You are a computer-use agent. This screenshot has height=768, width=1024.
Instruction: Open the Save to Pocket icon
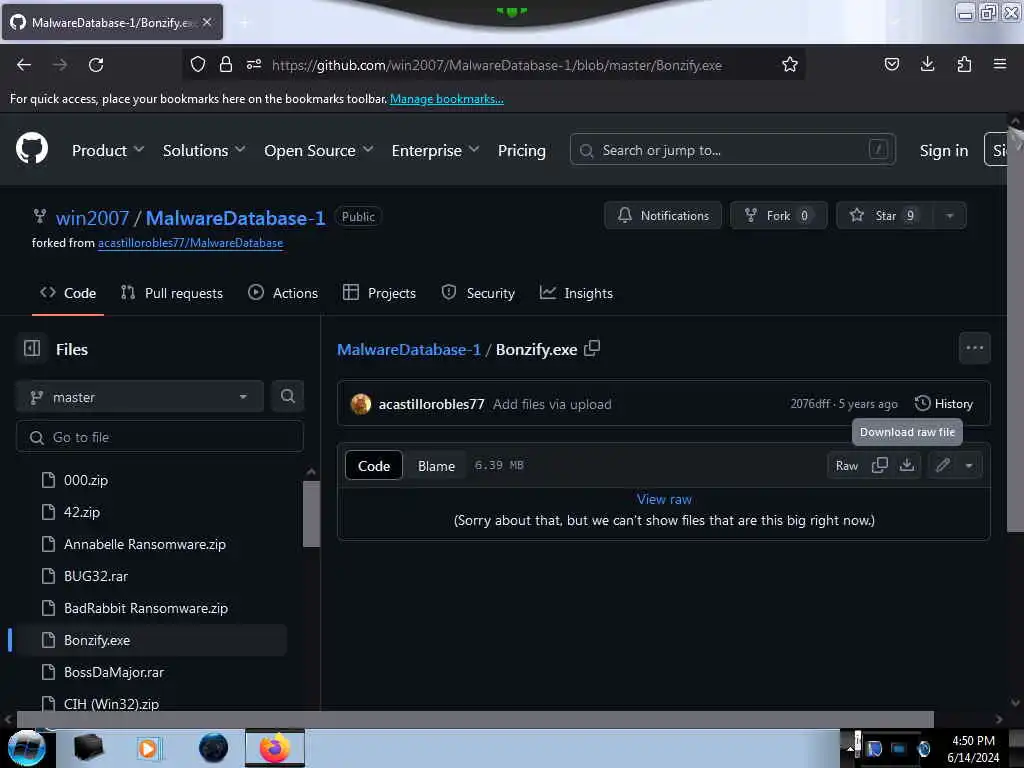(891, 64)
